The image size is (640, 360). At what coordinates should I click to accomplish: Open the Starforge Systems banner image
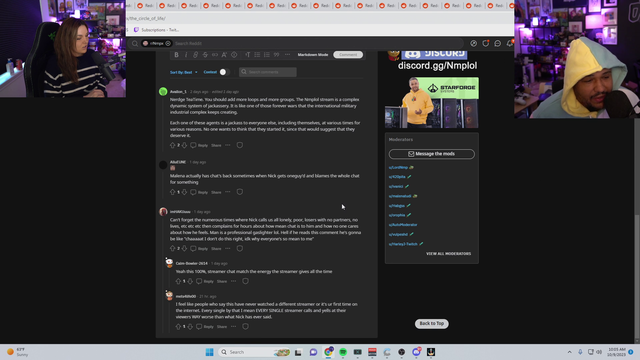click(432, 103)
